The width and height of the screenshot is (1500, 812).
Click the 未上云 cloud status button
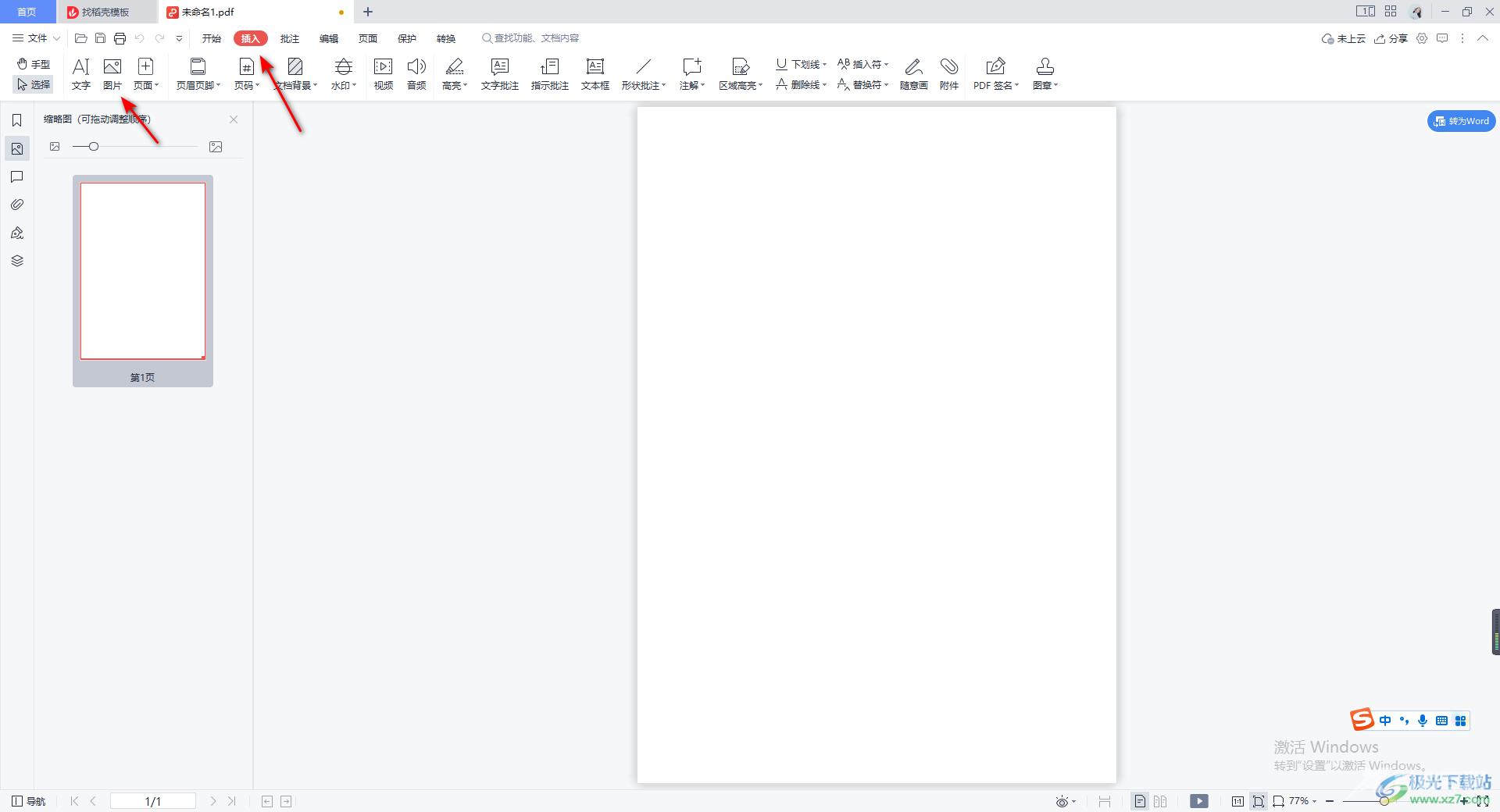pos(1343,38)
